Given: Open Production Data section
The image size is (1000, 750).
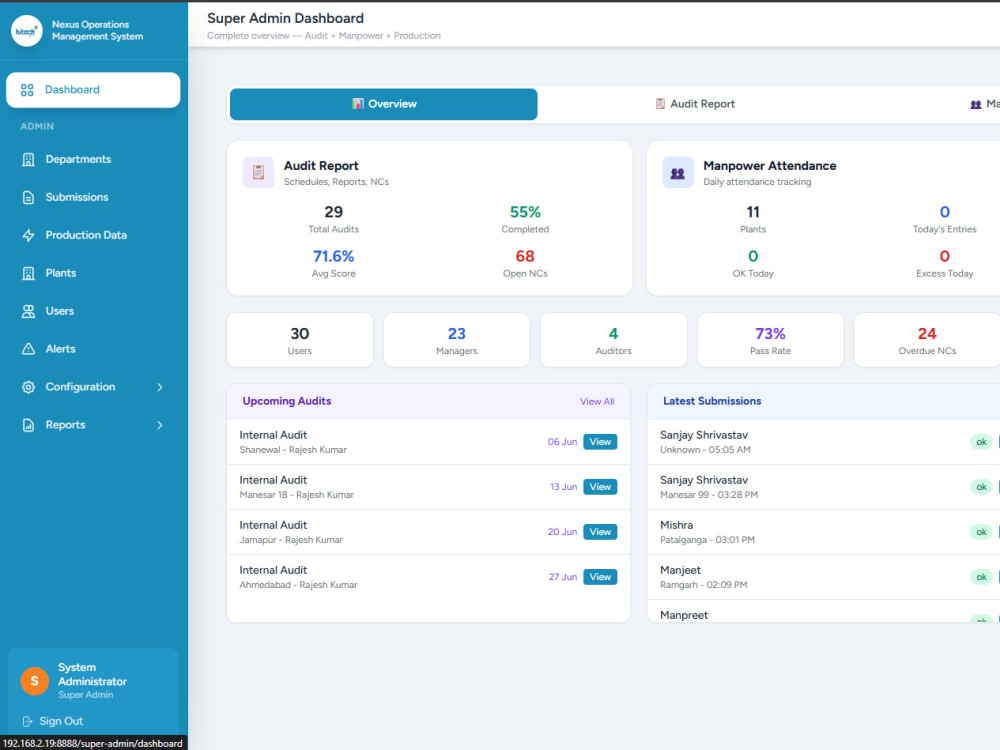Looking at the screenshot, I should (x=93, y=235).
